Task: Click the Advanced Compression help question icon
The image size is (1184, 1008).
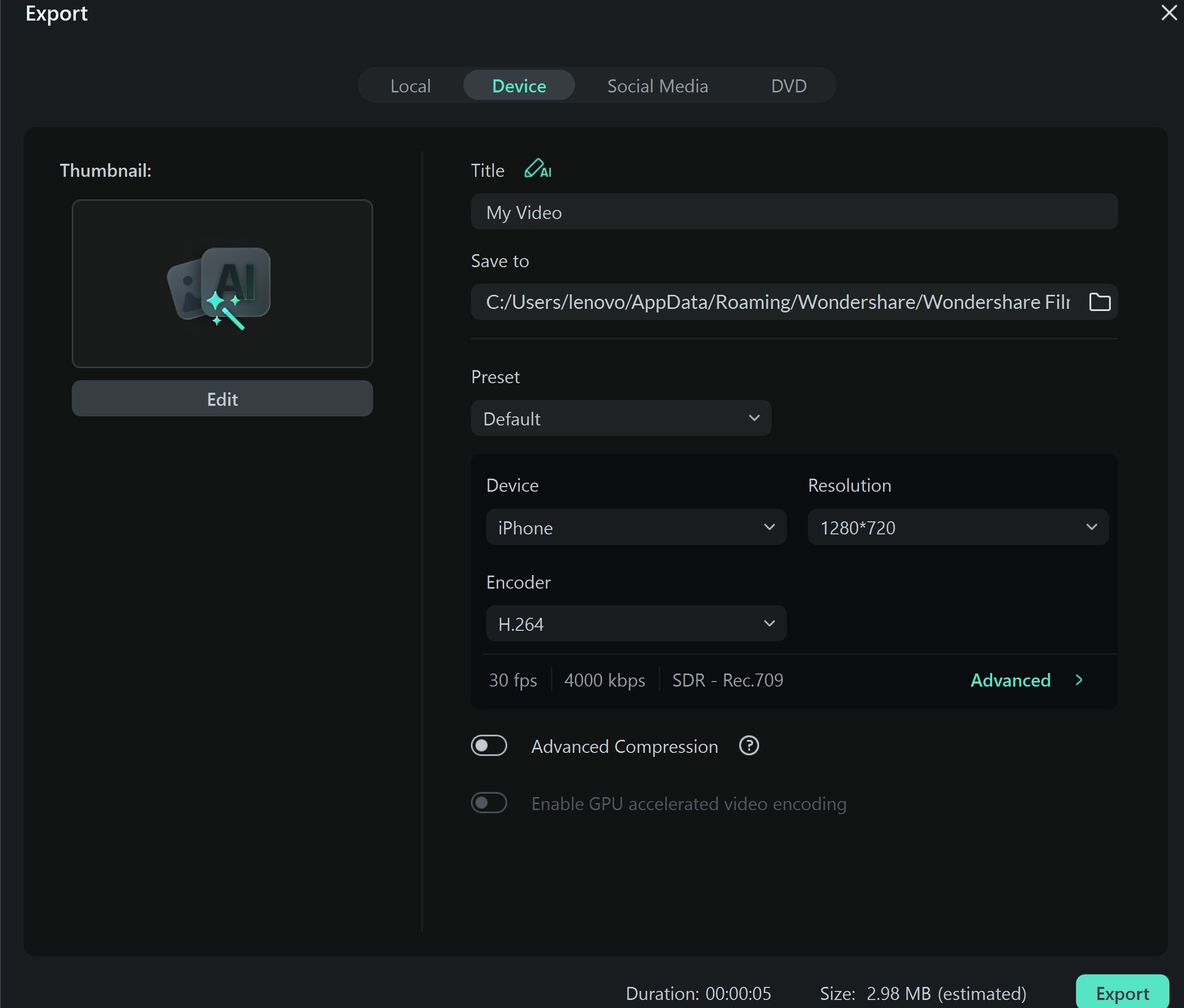Action: pos(749,746)
